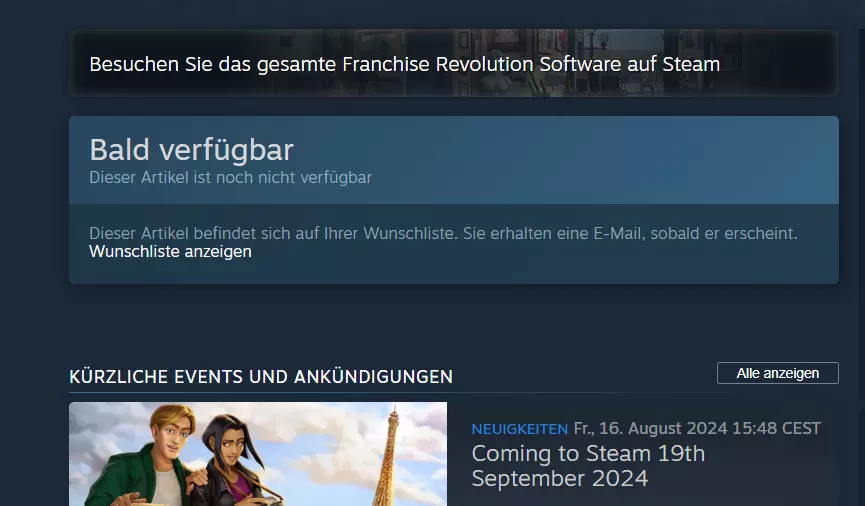This screenshot has height=506, width=865.
Task: Click the wishlist email notification message
Action: pos(443,233)
